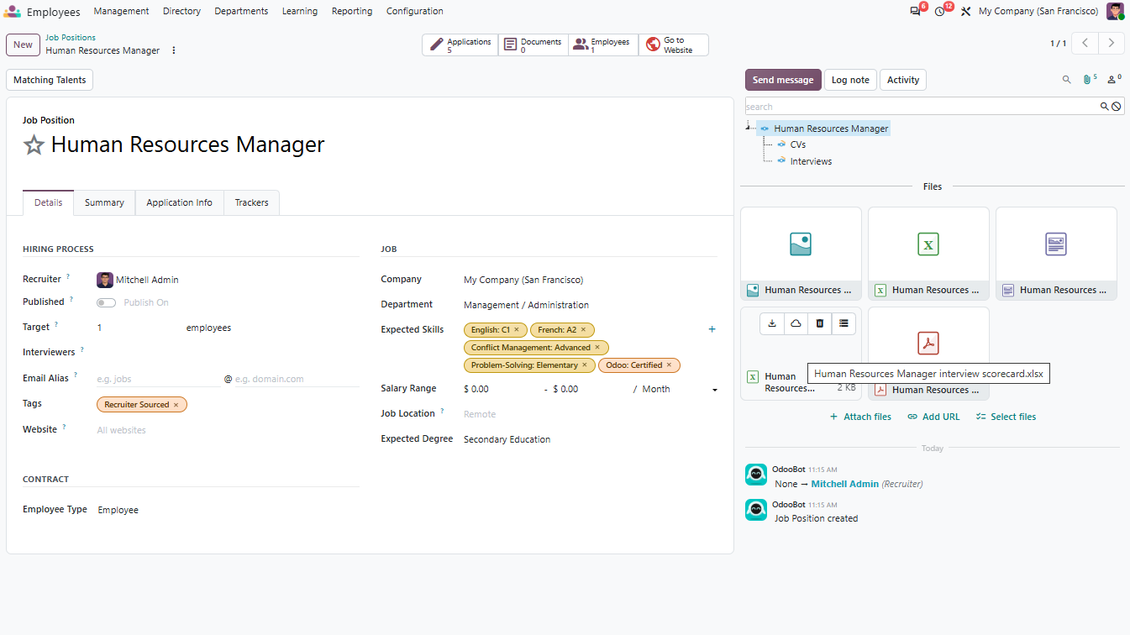This screenshot has height=635, width=1130.
Task: Go to the previous record arrow
Action: [1085, 43]
